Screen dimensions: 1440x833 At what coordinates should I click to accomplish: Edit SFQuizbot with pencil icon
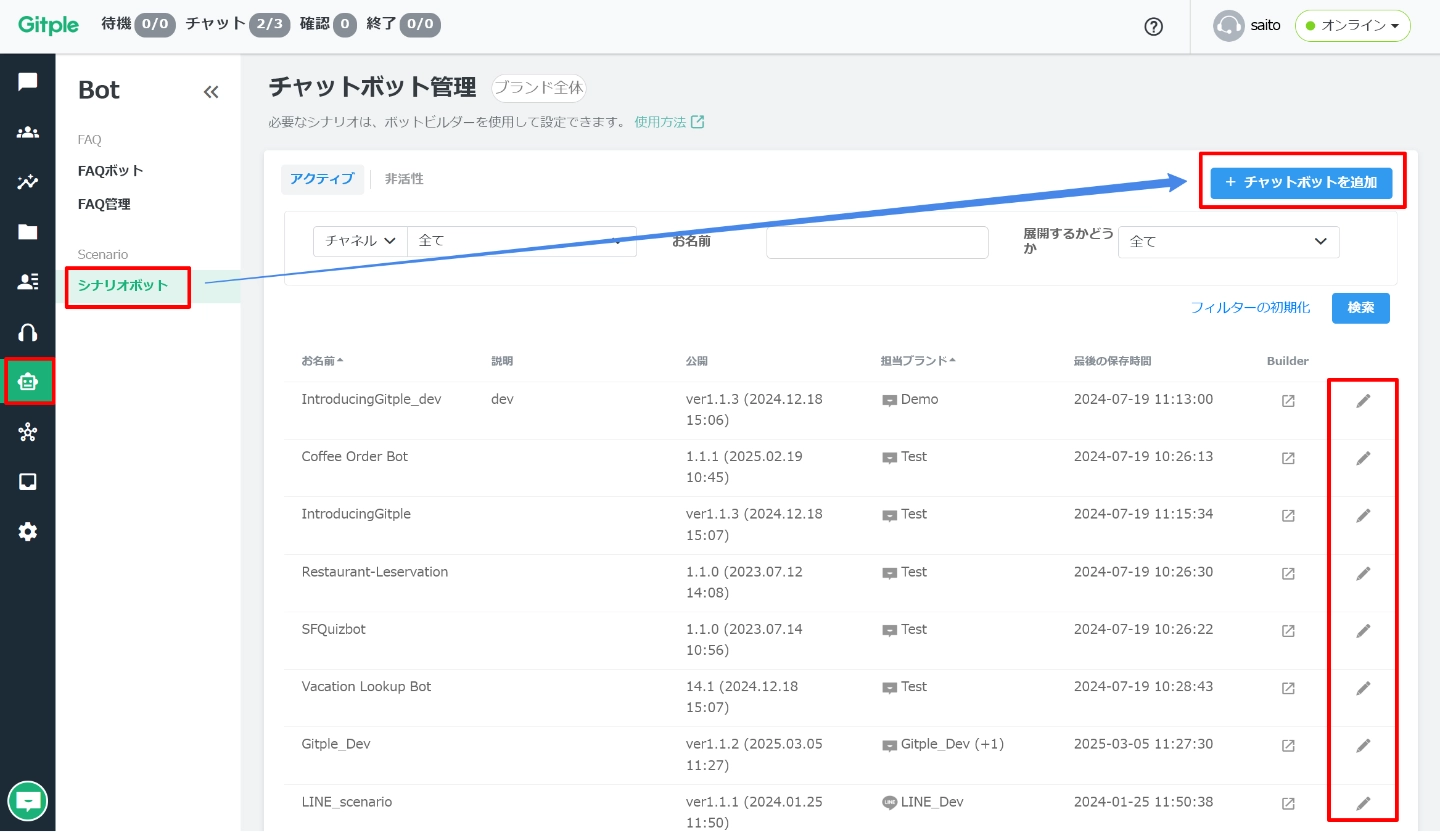(1363, 631)
